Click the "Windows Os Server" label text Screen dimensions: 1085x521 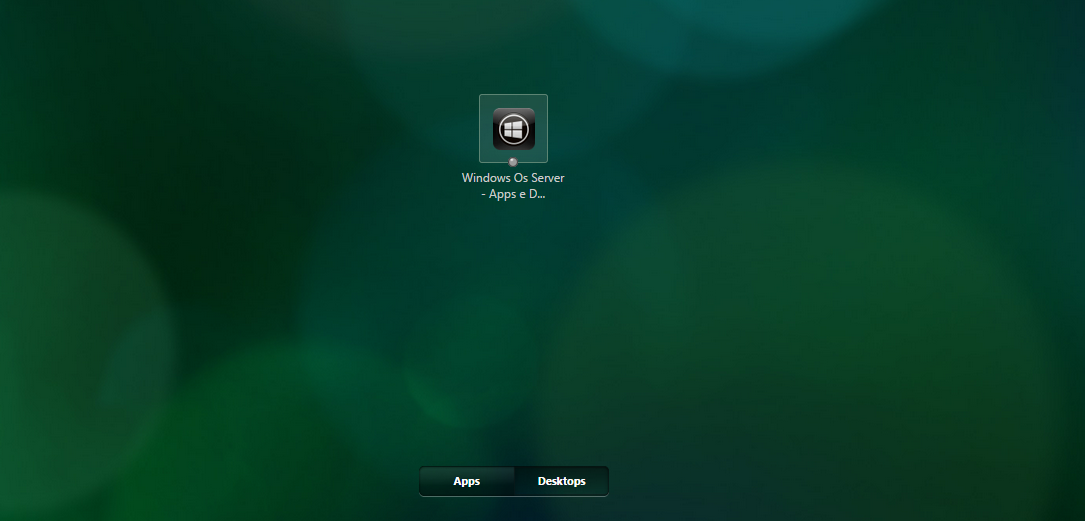[513, 178]
